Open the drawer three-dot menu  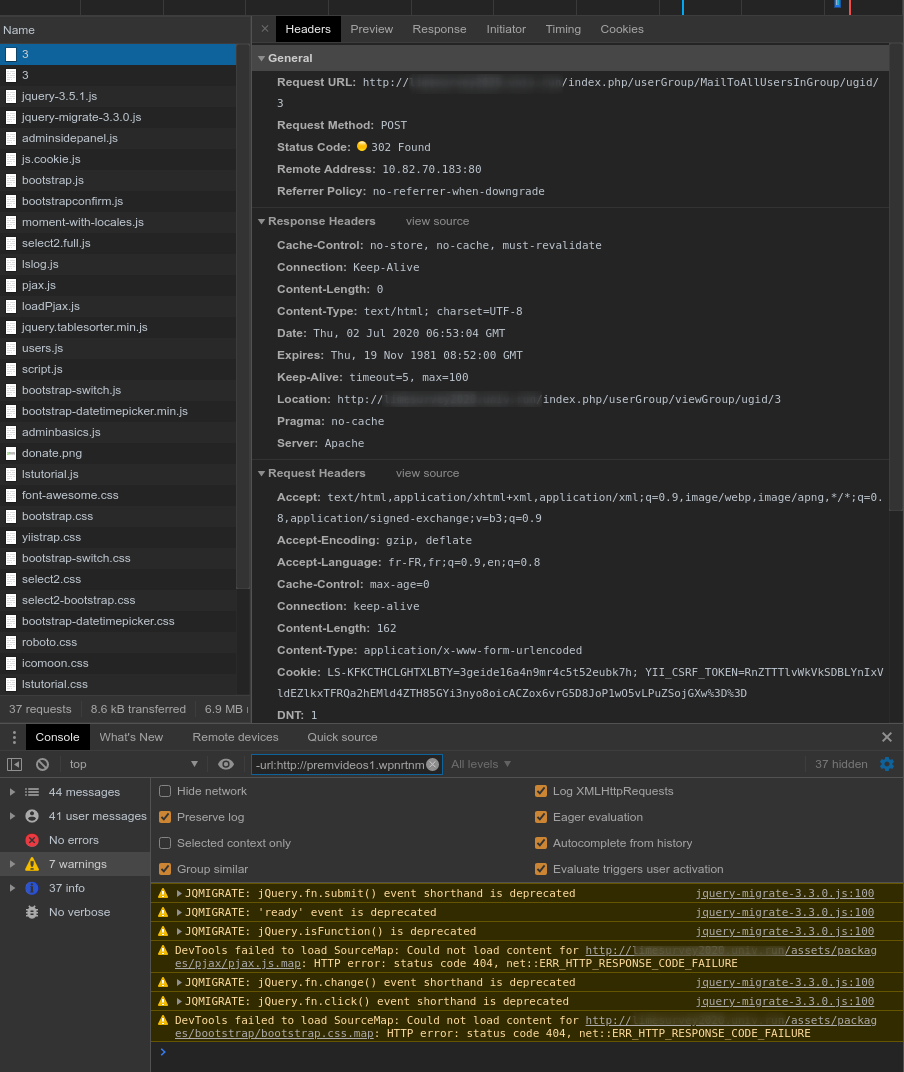pos(14,737)
